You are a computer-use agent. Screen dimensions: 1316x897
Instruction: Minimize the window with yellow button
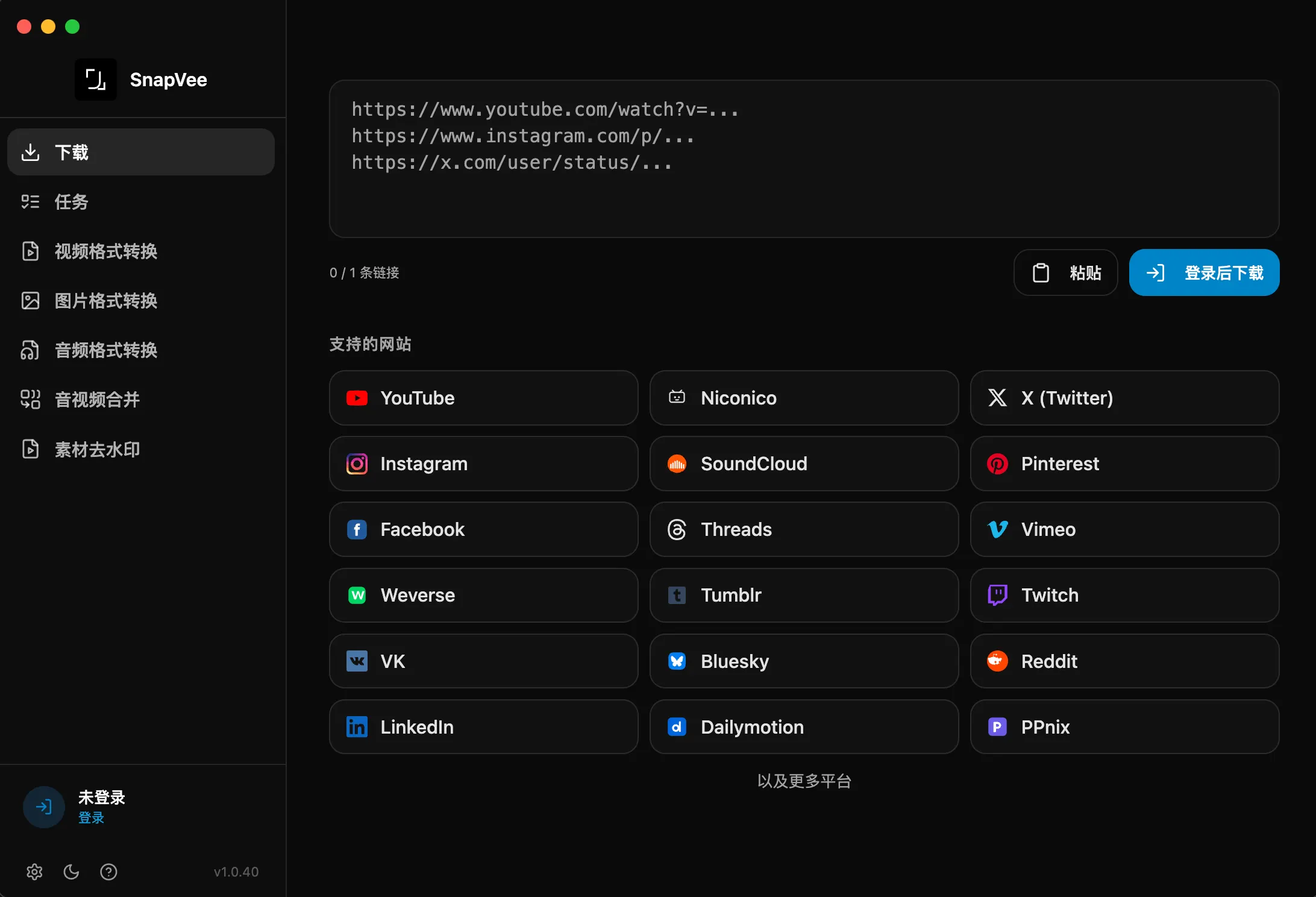click(x=48, y=27)
